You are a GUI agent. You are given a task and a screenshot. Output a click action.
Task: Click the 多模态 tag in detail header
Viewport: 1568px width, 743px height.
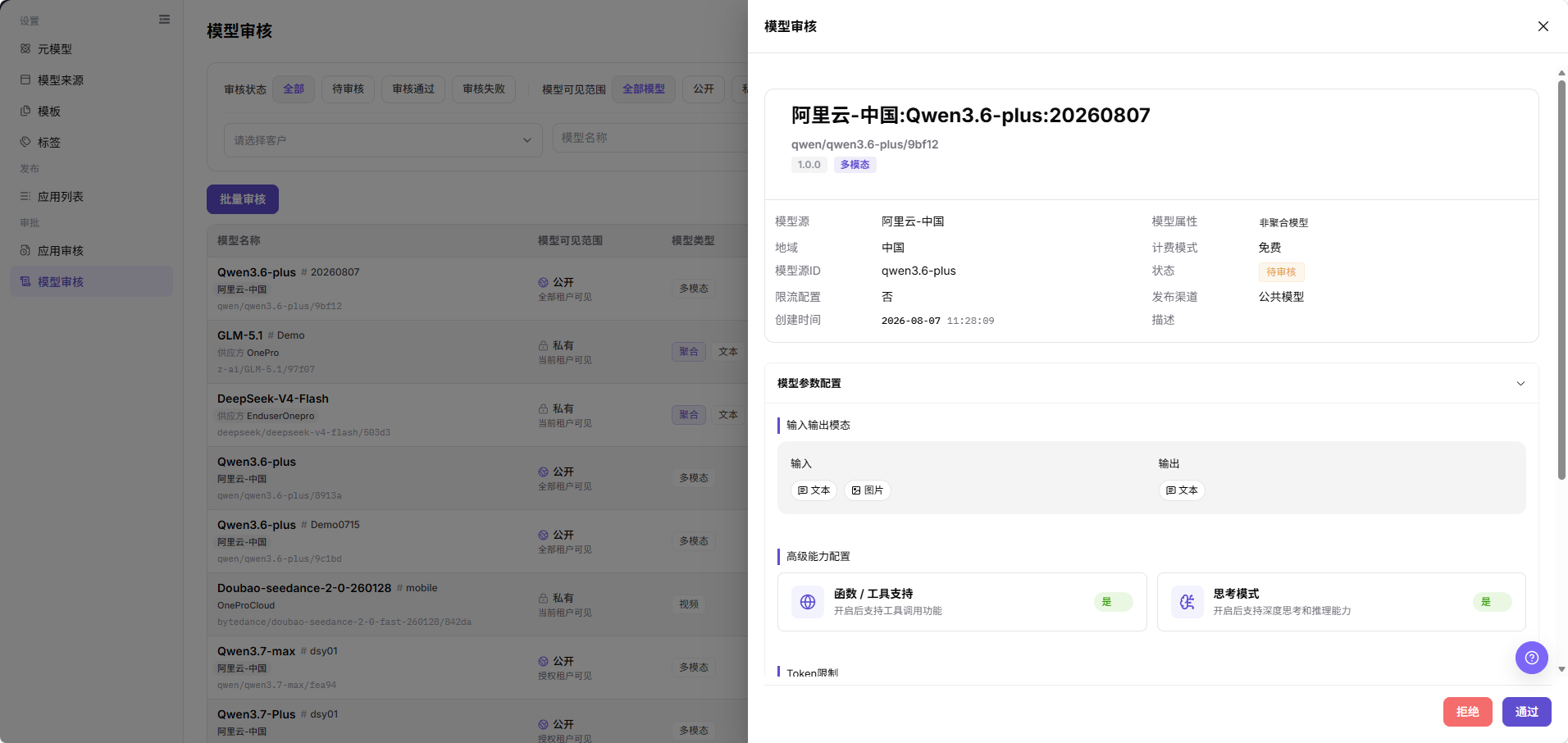(x=855, y=165)
